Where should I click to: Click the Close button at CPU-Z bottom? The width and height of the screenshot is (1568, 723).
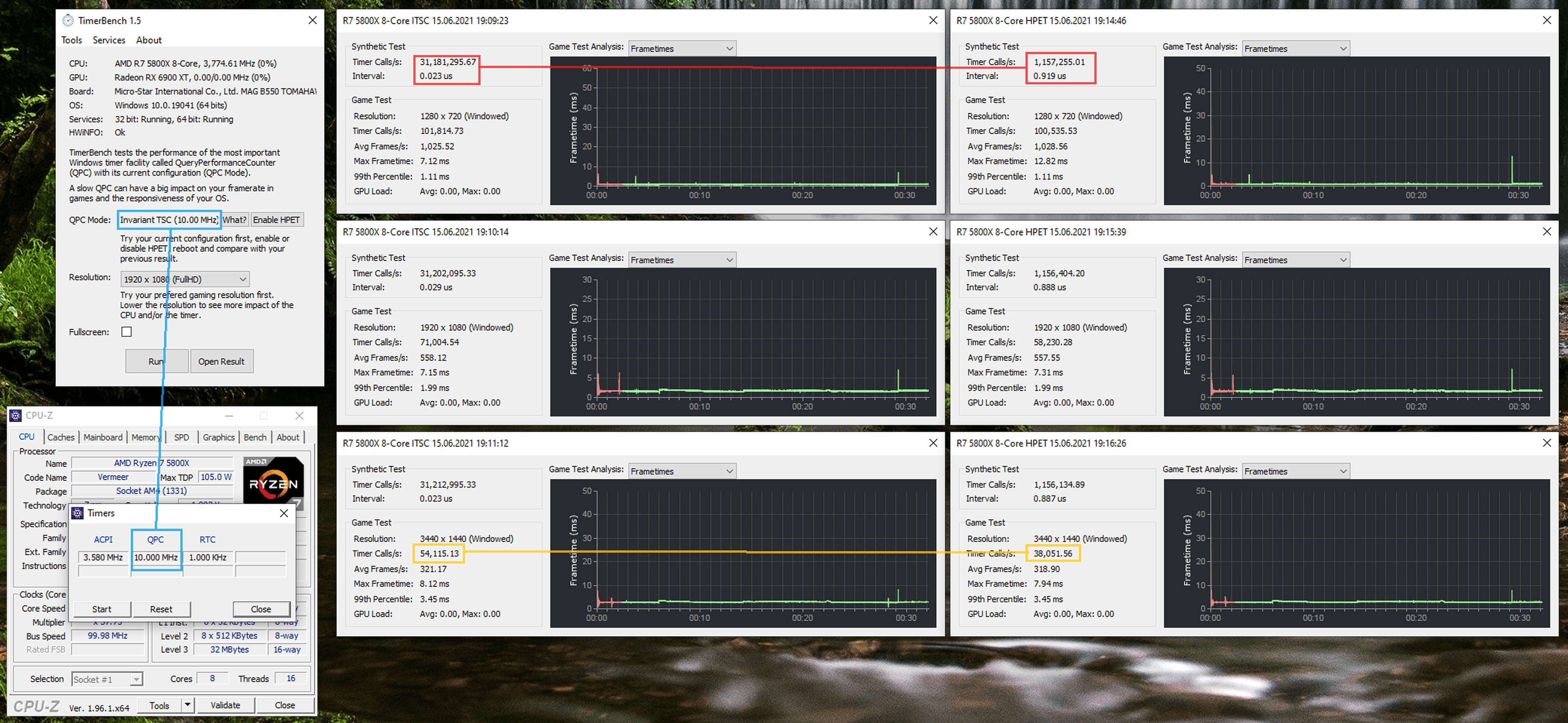285,705
